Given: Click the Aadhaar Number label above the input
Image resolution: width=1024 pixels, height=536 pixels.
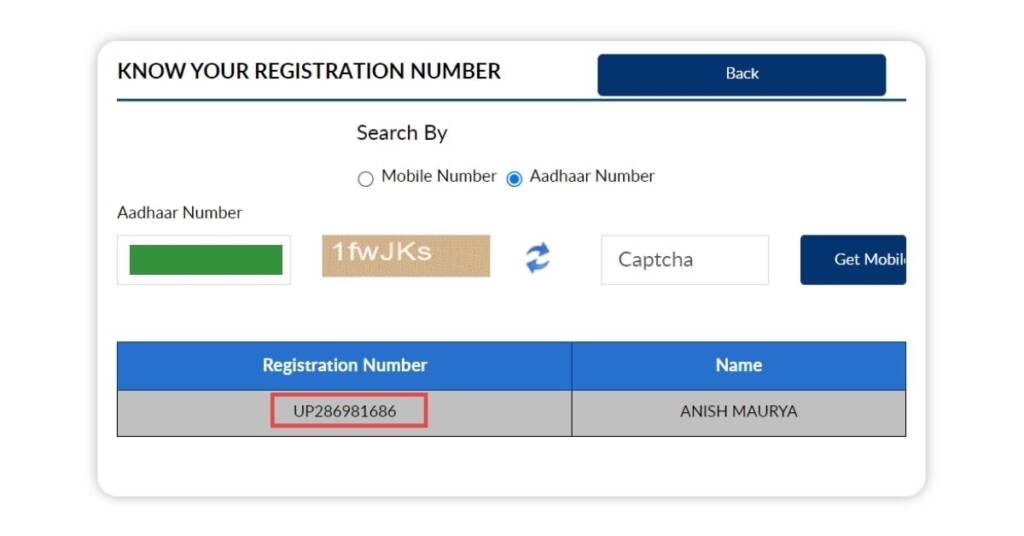Looking at the screenshot, I should [180, 213].
